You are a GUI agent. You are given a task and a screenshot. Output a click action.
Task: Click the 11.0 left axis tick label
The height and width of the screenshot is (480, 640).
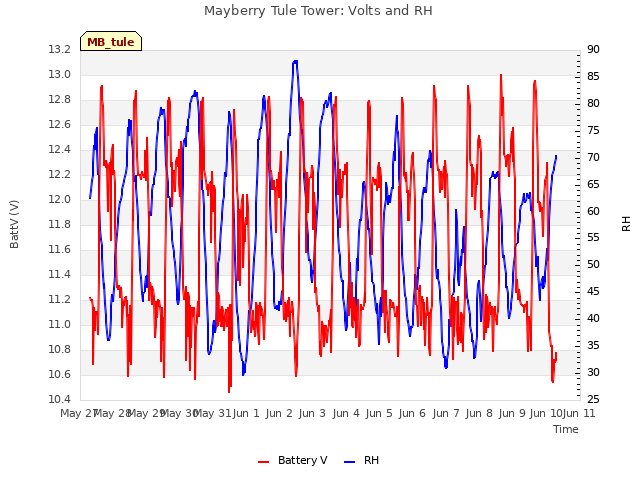pyautogui.click(x=60, y=324)
